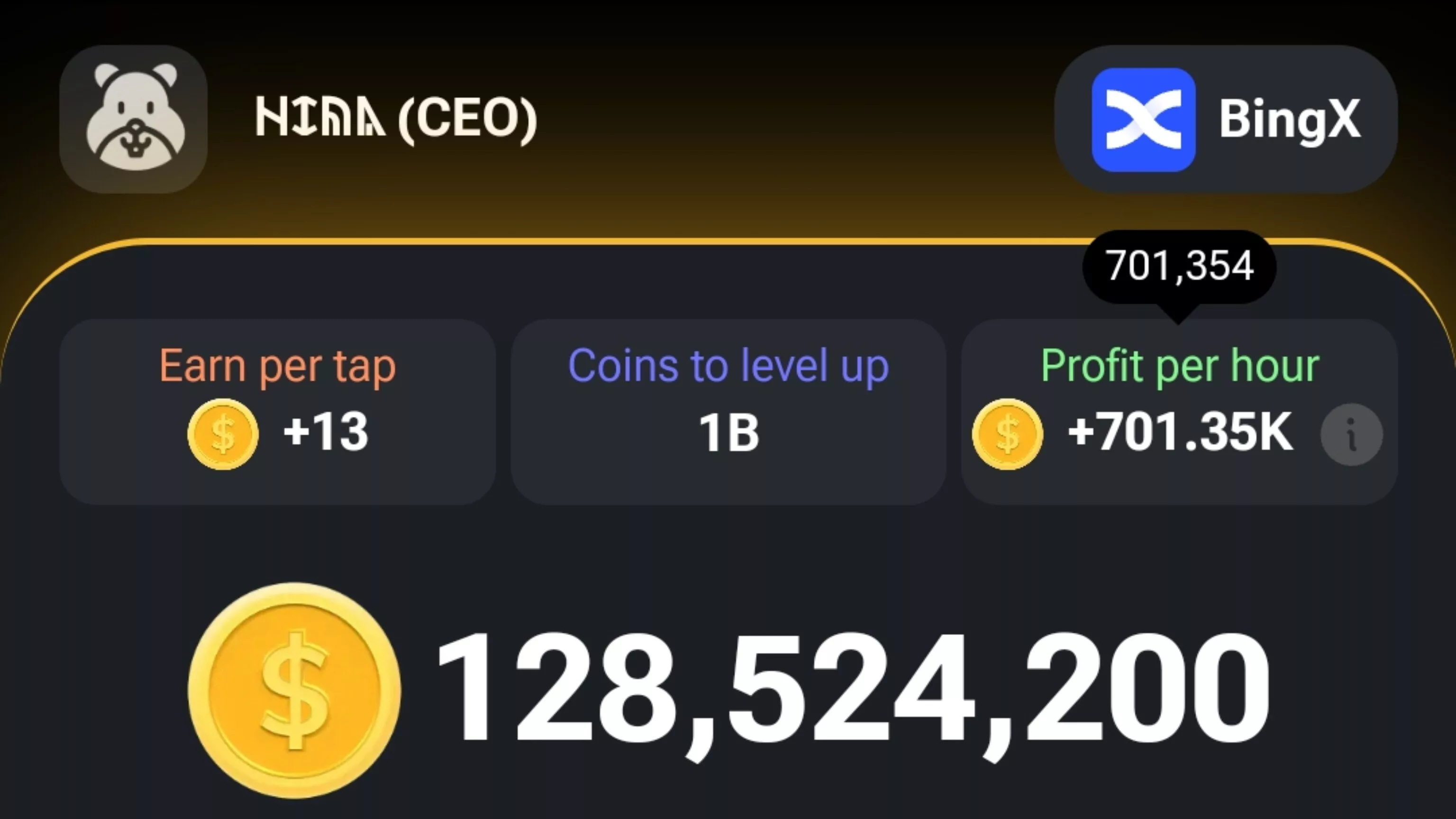Click the +701.35K profit value
Screen dimensions: 1456x819
click(1180, 433)
